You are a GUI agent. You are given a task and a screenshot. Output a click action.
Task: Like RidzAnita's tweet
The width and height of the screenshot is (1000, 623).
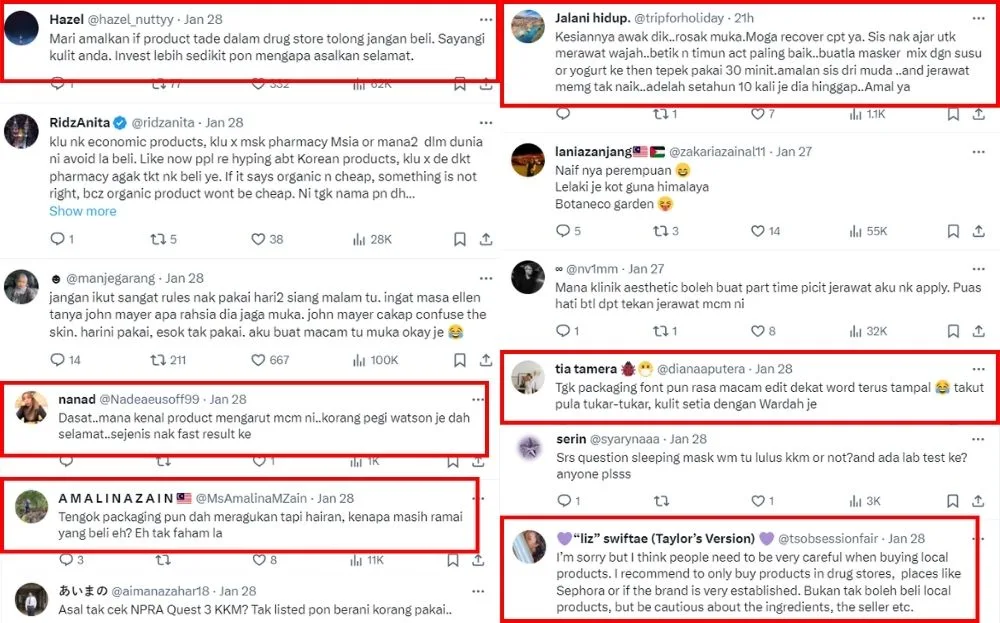click(x=258, y=239)
